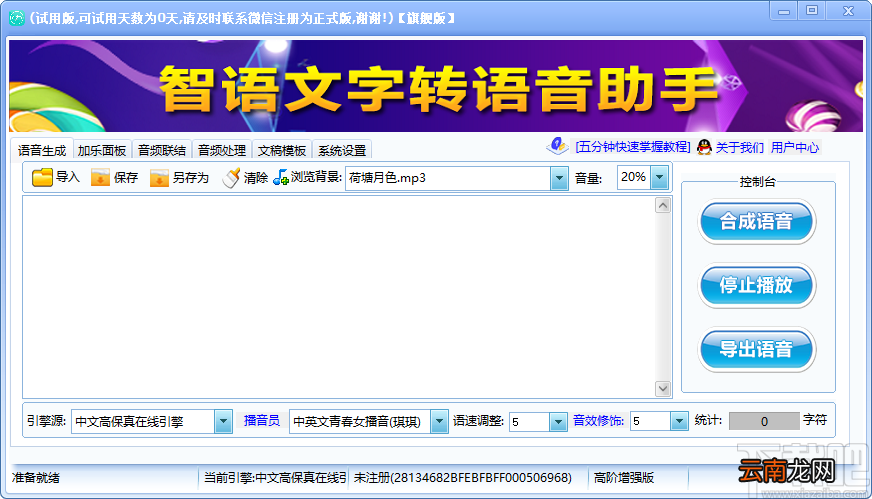
Task: Open the 关于我们 link
Action: pyautogui.click(x=740, y=147)
